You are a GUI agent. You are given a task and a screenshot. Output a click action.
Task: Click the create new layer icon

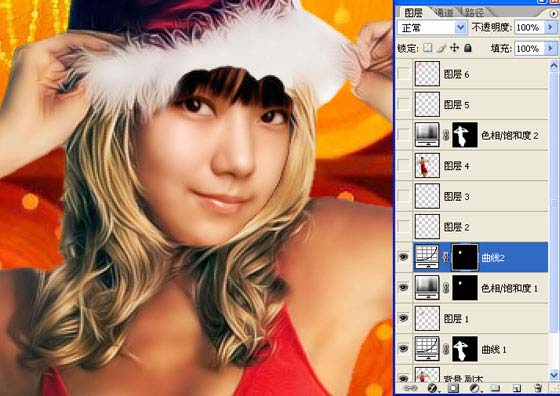(x=516, y=389)
